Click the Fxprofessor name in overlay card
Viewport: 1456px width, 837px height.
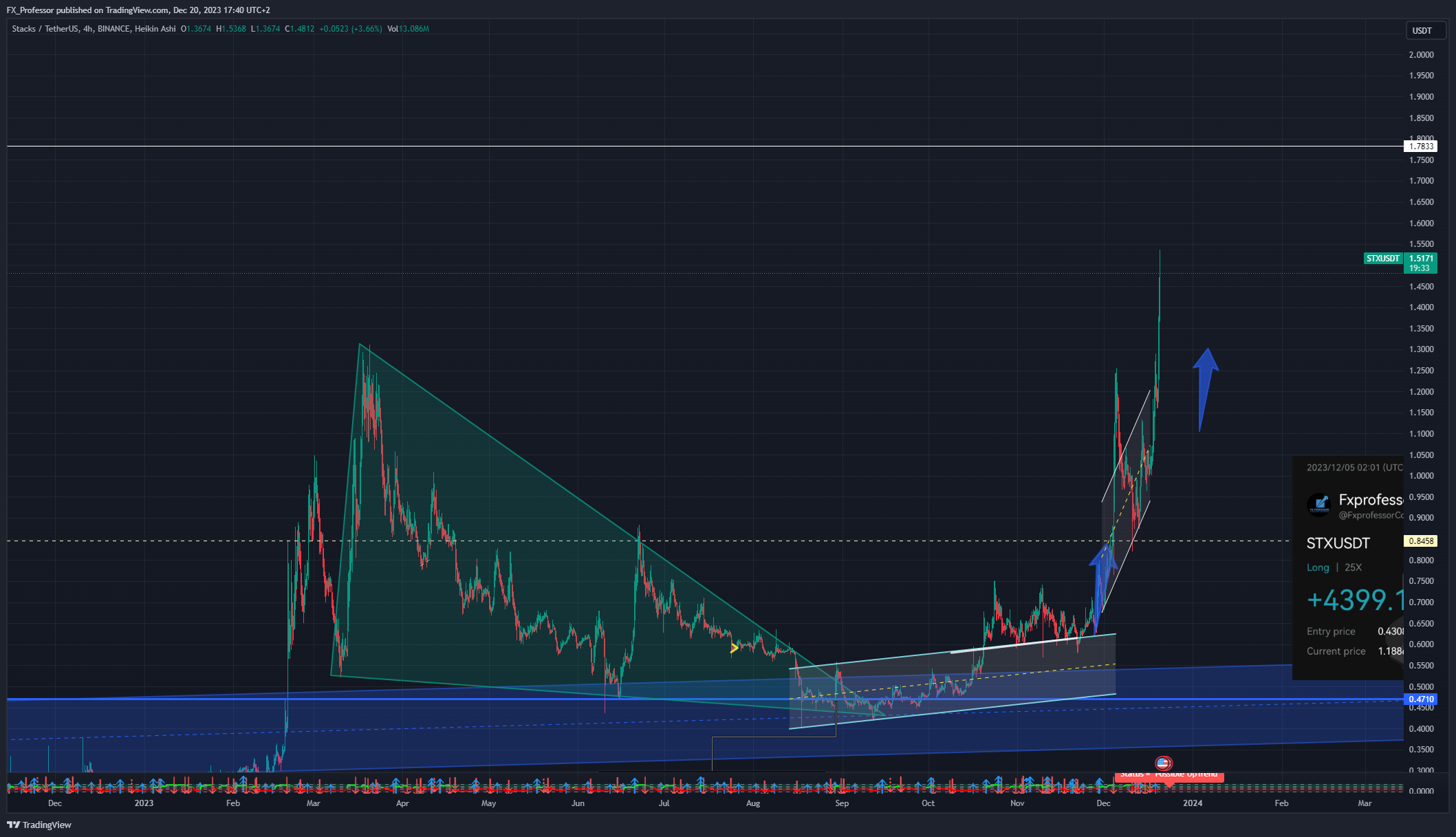1370,500
